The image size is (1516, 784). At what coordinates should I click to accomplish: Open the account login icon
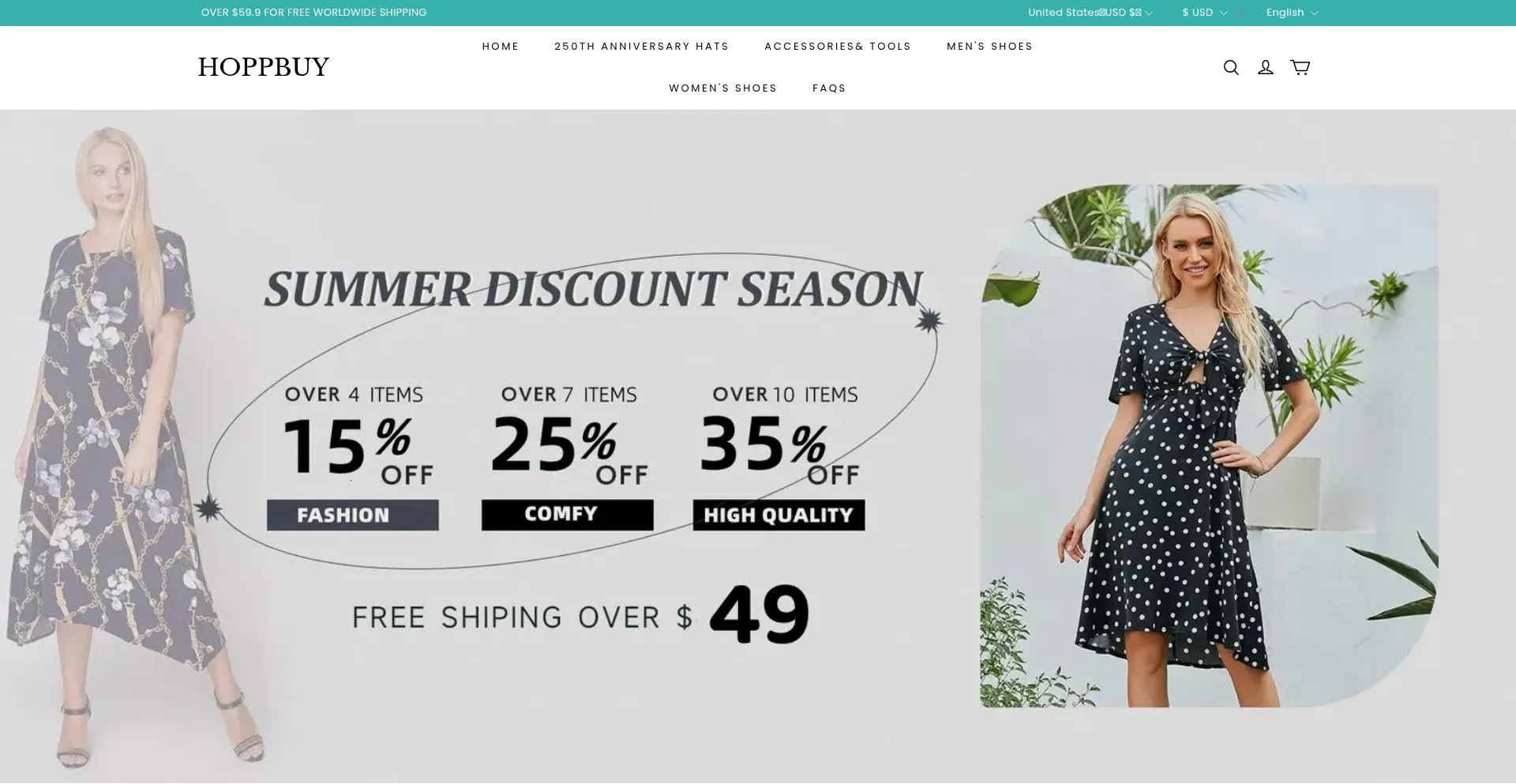[x=1266, y=68]
